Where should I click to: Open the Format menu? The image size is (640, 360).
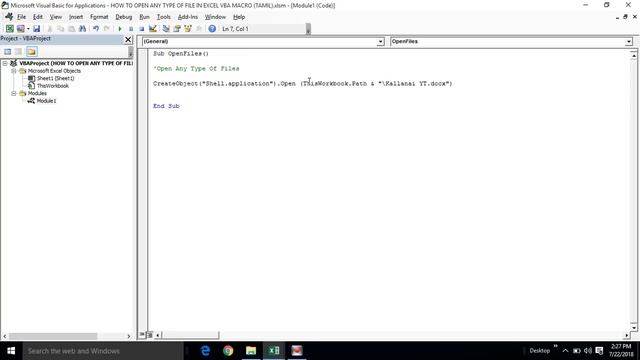click(99, 17)
